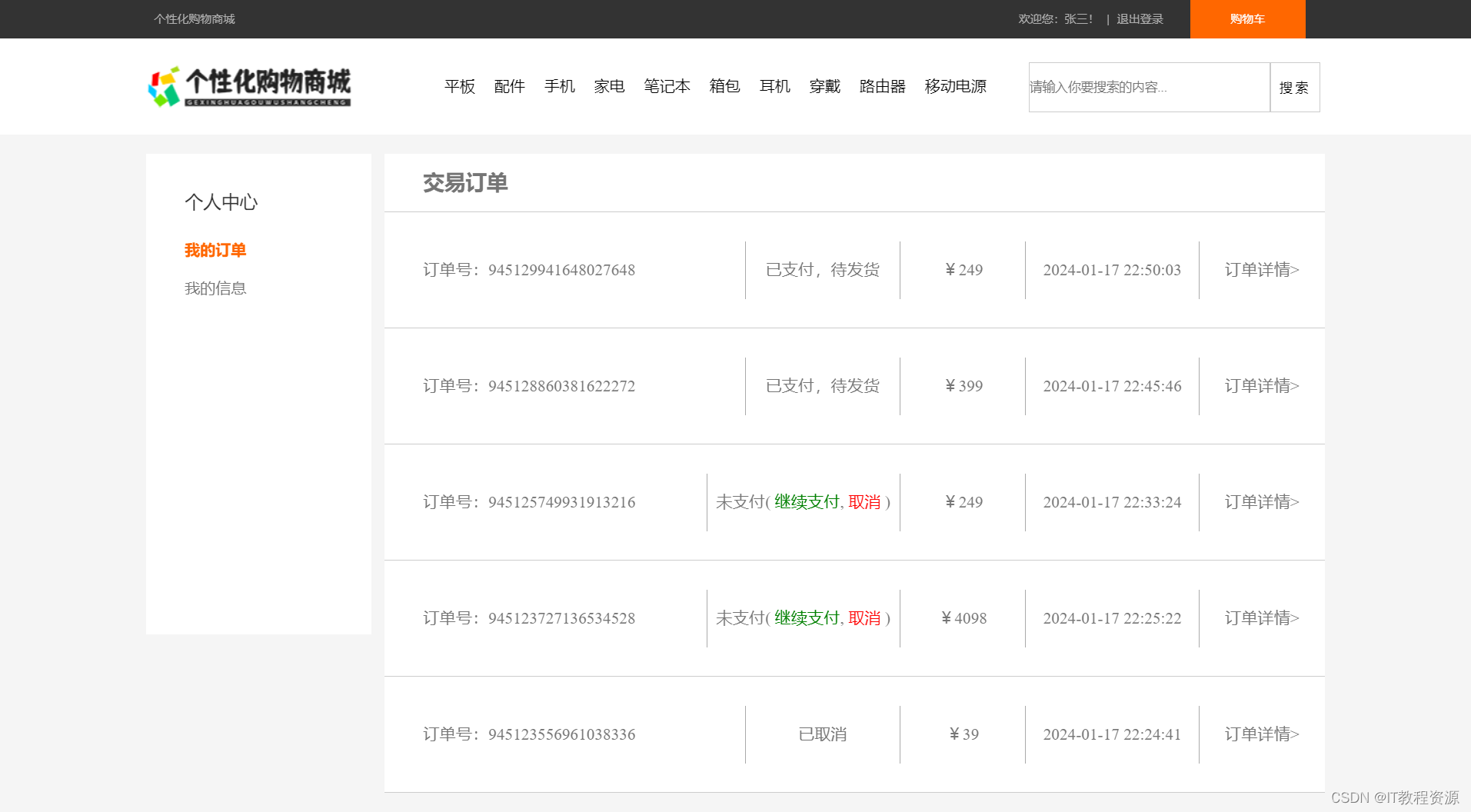Open the 配件 category
The height and width of the screenshot is (812, 1471).
pos(510,86)
